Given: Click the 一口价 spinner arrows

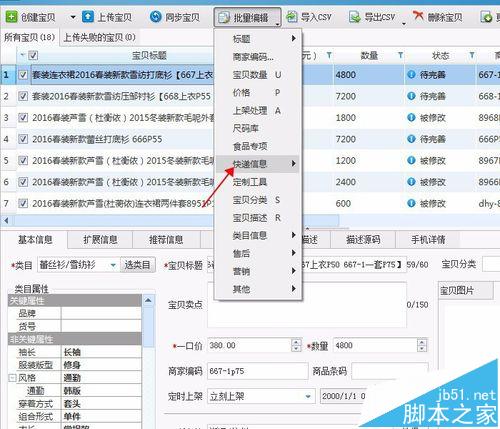Looking at the screenshot, I should click(x=296, y=345).
